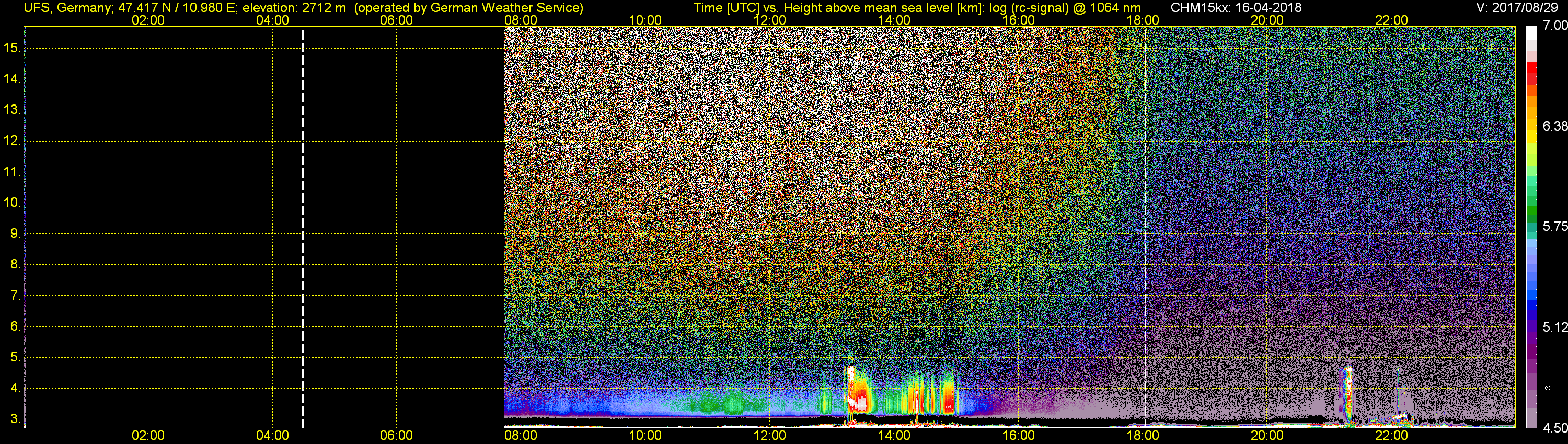The width and height of the screenshot is (1568, 444).
Task: Click the 22:00 label on lower time axis
Action: pyautogui.click(x=1391, y=436)
